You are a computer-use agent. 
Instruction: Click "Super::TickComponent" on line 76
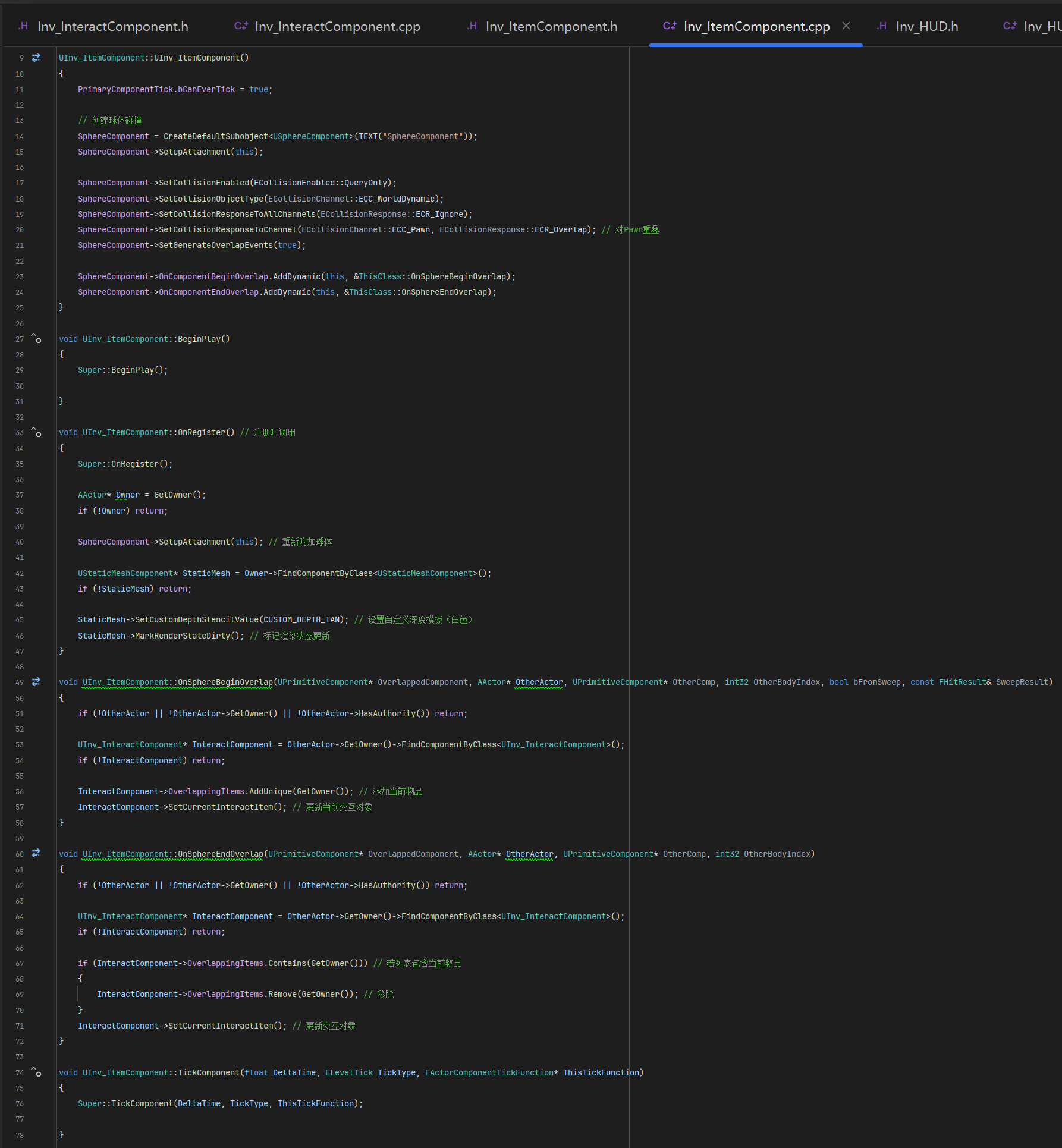[125, 1104]
